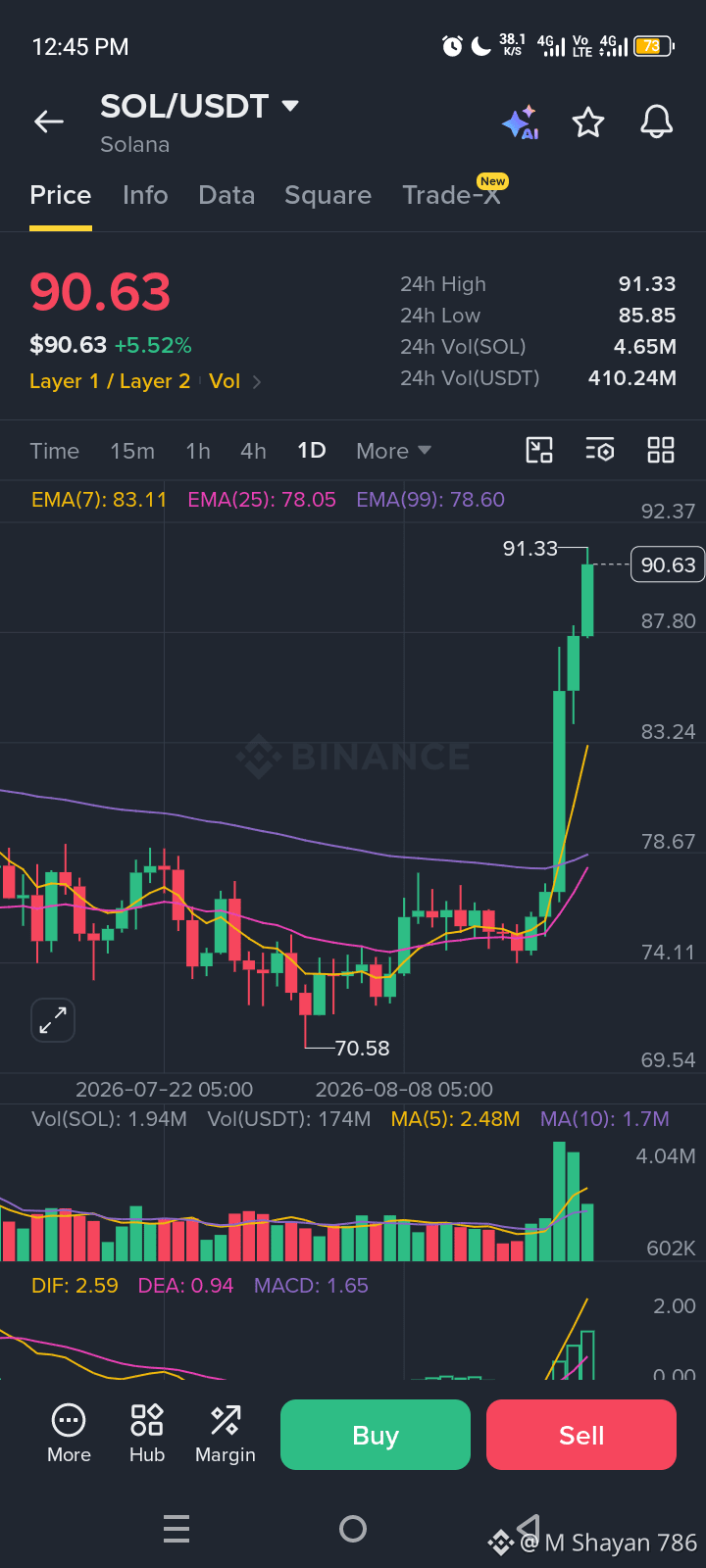Open the chart drawing tools icon

(x=539, y=450)
